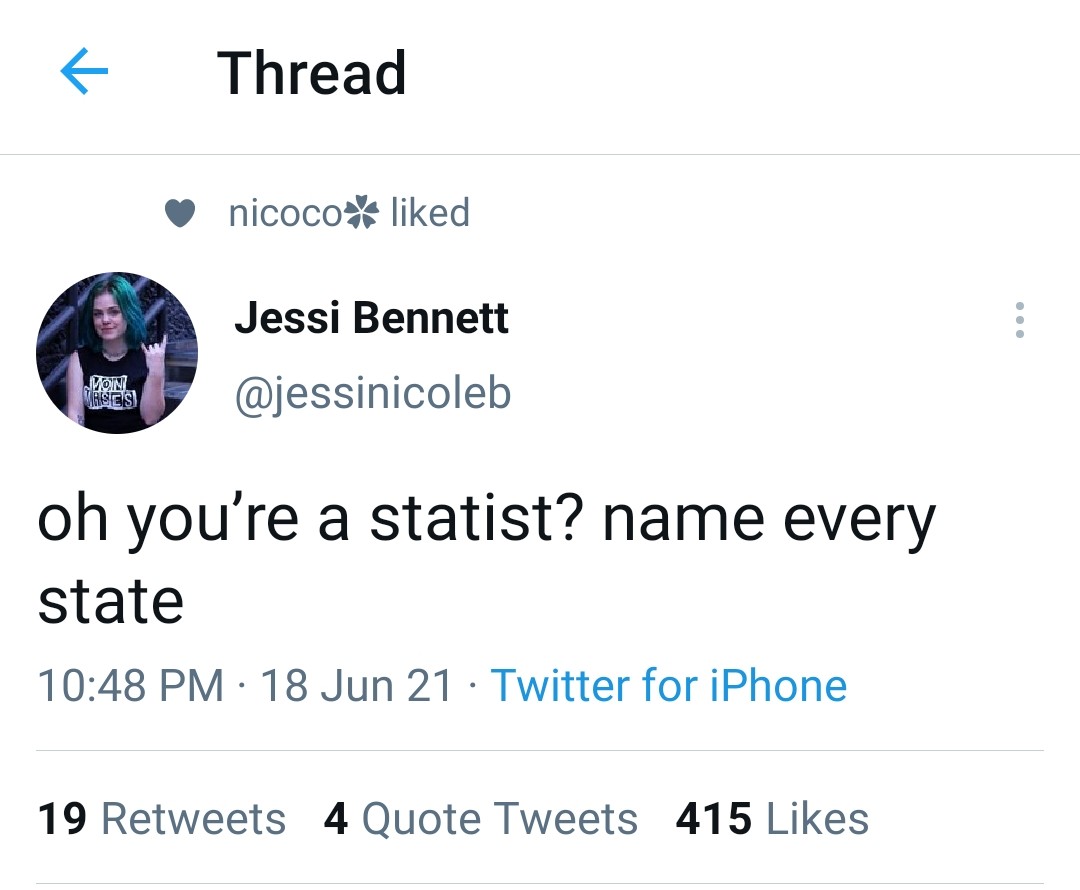Tap the number 415 in Likes
The height and width of the screenshot is (890, 1080).
click(x=714, y=818)
